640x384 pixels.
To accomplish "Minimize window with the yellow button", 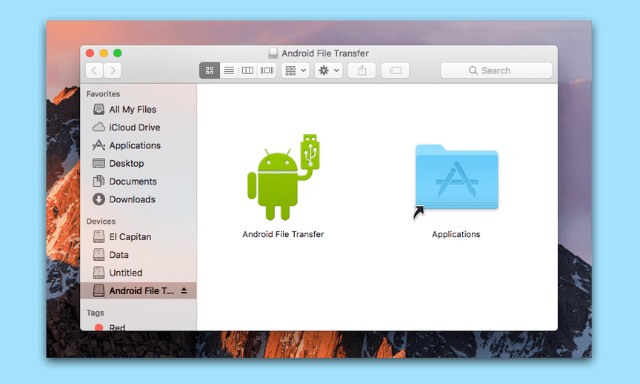I will tap(104, 53).
